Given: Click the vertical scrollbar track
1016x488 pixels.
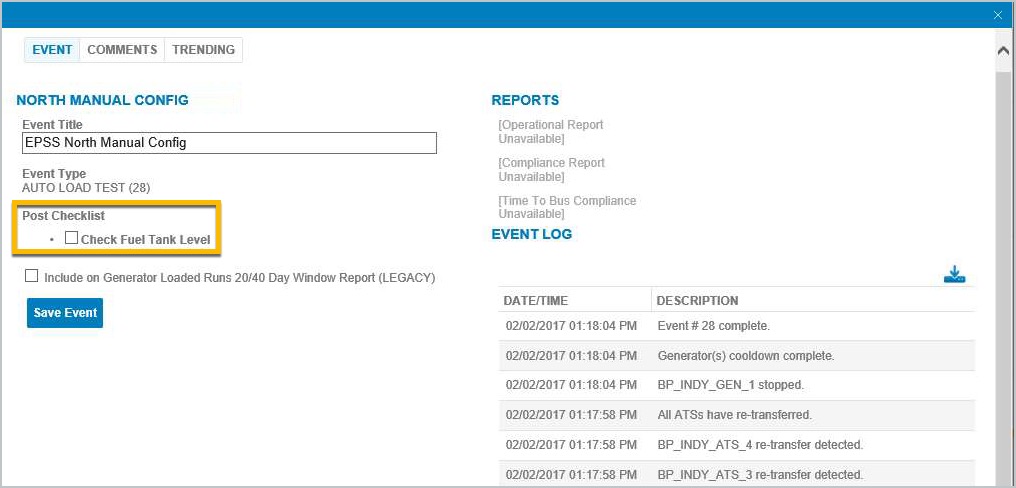Looking at the screenshot, I should pyautogui.click(x=1003, y=272).
